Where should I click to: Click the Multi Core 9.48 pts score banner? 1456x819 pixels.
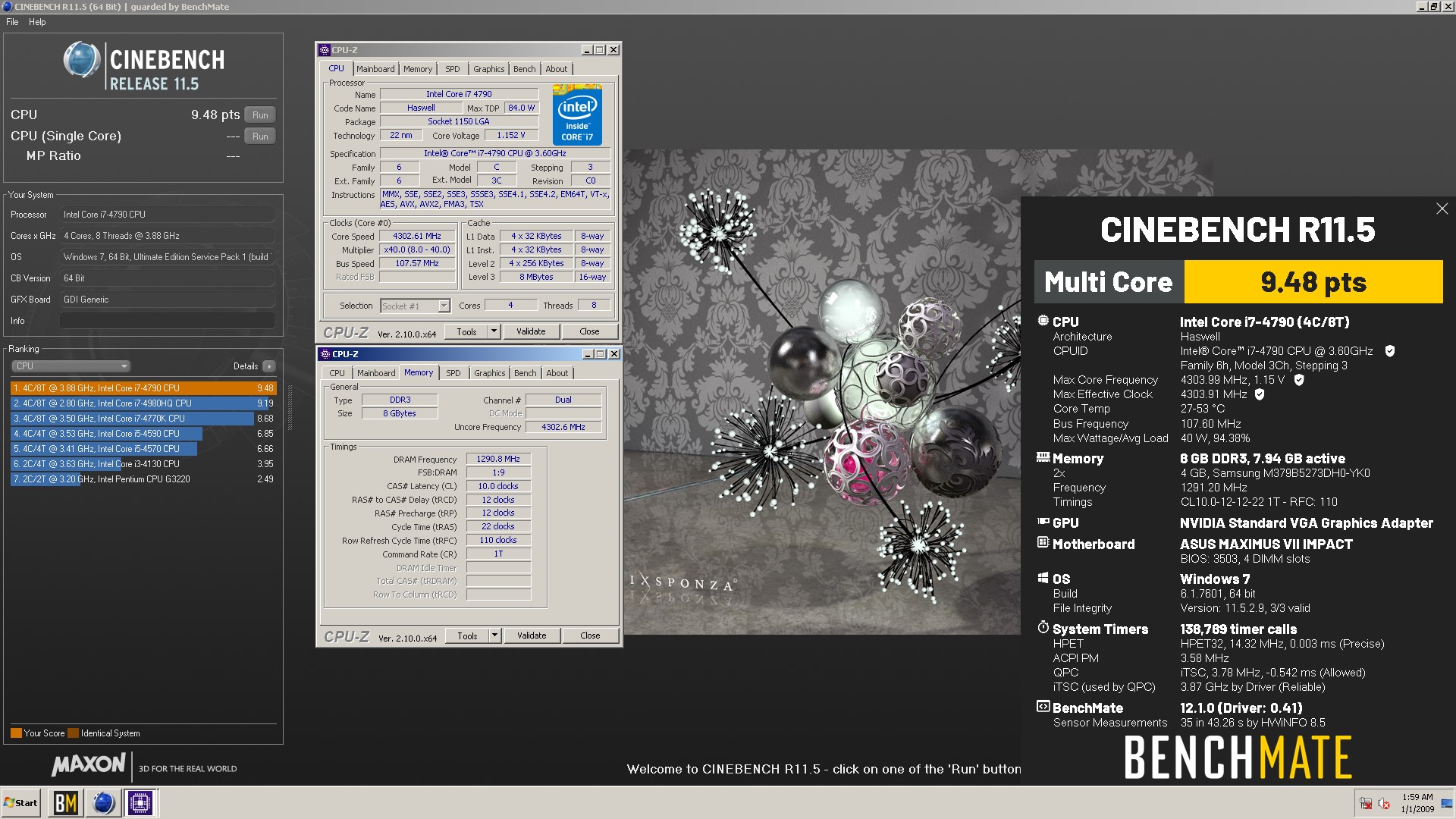(x=1238, y=282)
